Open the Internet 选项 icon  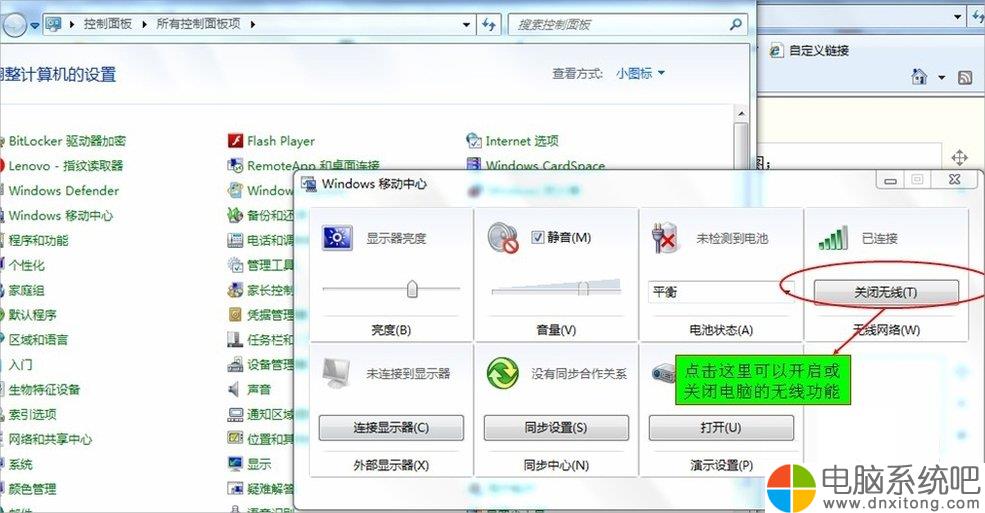[x=474, y=141]
